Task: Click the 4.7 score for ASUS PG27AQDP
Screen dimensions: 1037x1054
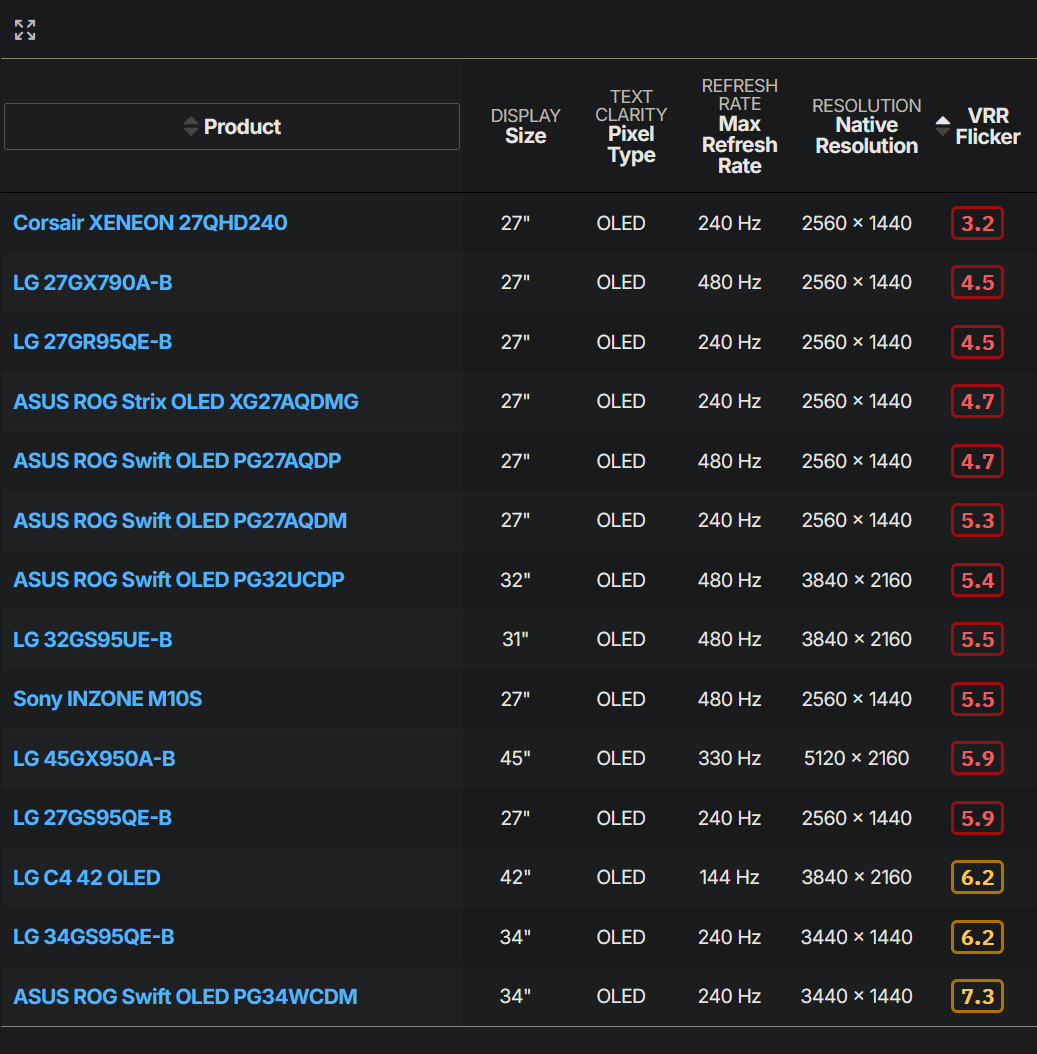Action: click(977, 461)
